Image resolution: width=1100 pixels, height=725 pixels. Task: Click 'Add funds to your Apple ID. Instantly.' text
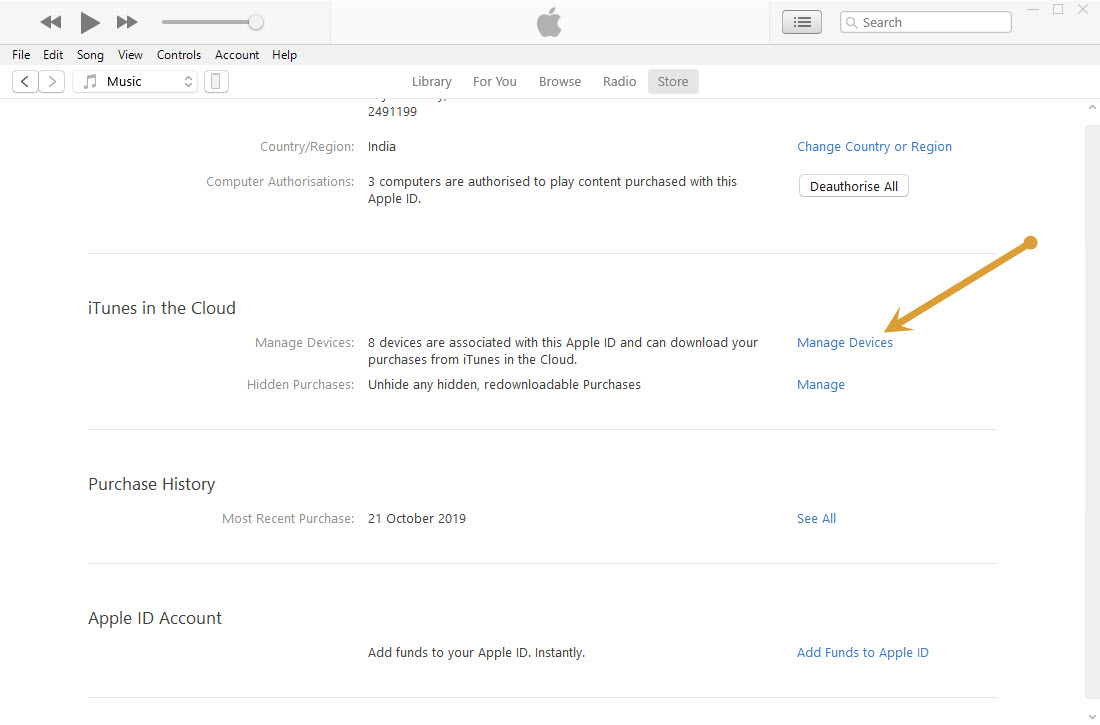[476, 653]
